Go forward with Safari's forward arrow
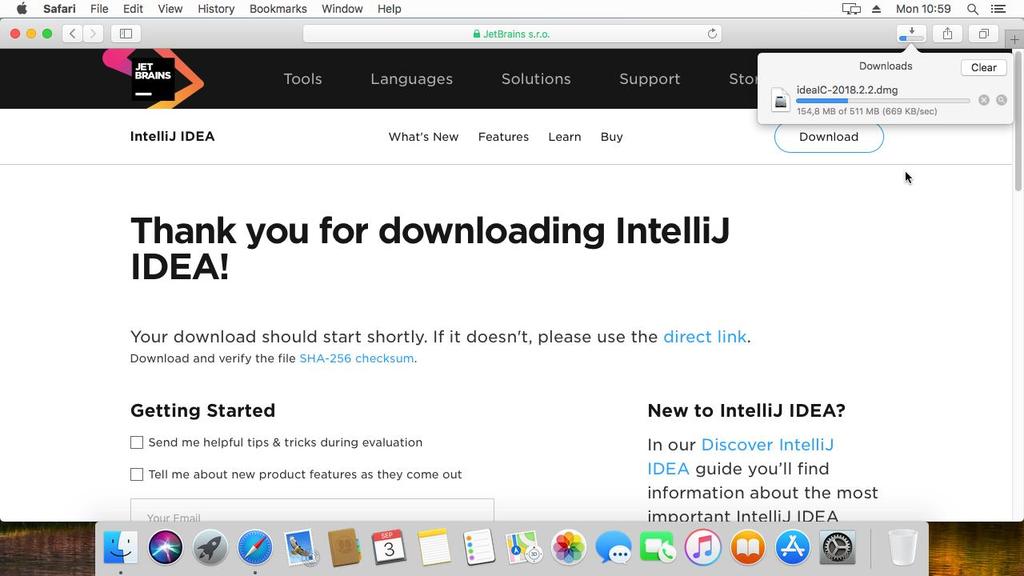 [x=93, y=33]
